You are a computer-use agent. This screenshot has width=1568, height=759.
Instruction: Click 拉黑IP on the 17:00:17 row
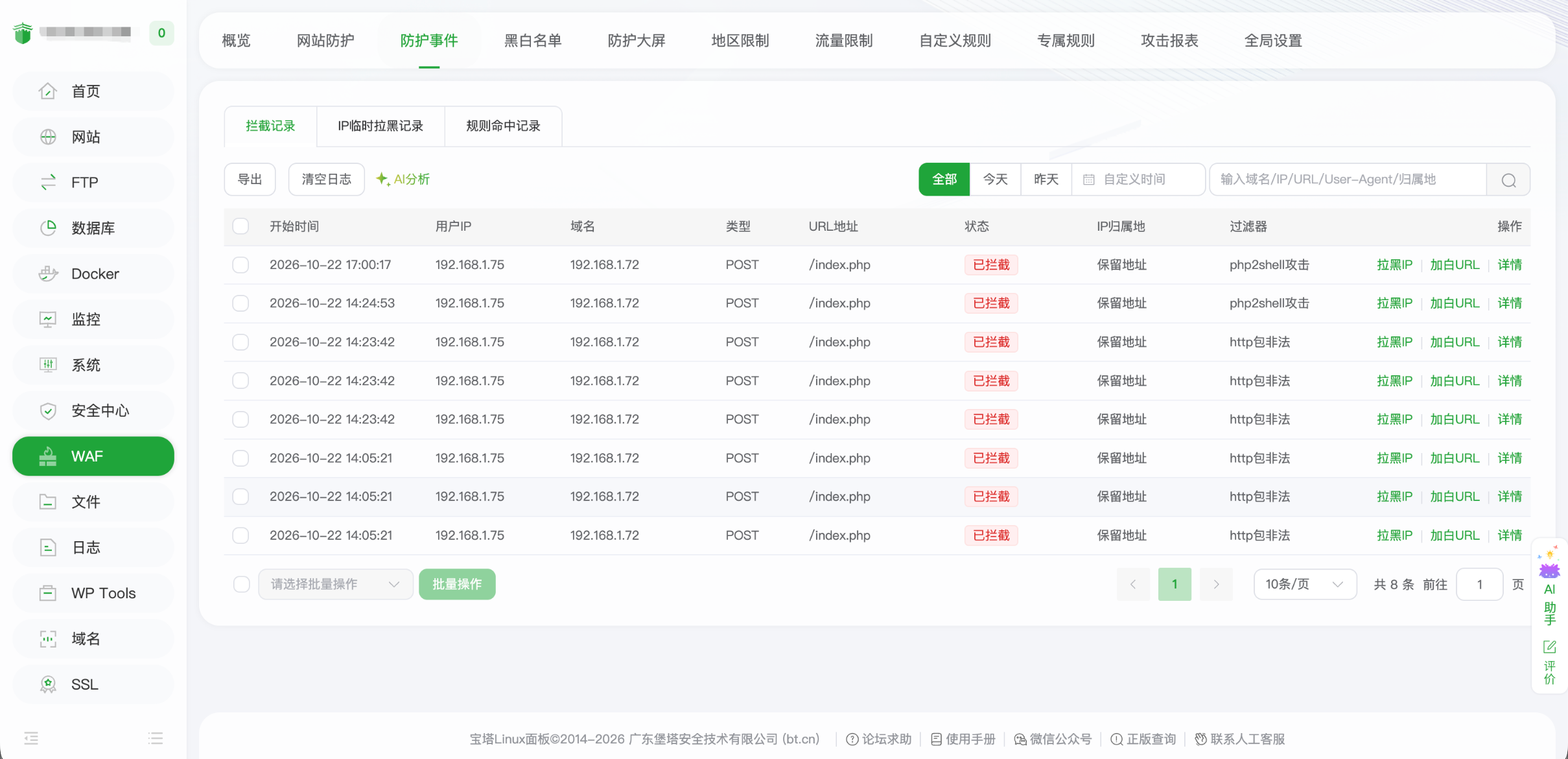tap(1394, 264)
